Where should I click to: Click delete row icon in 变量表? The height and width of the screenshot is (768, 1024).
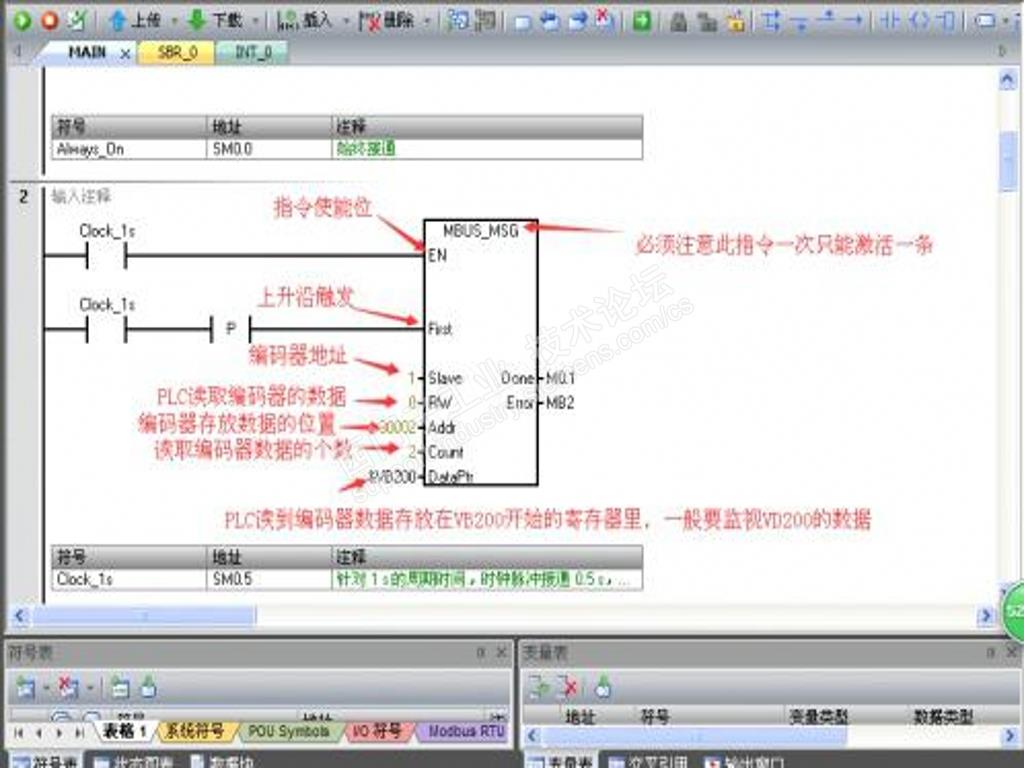tap(568, 687)
